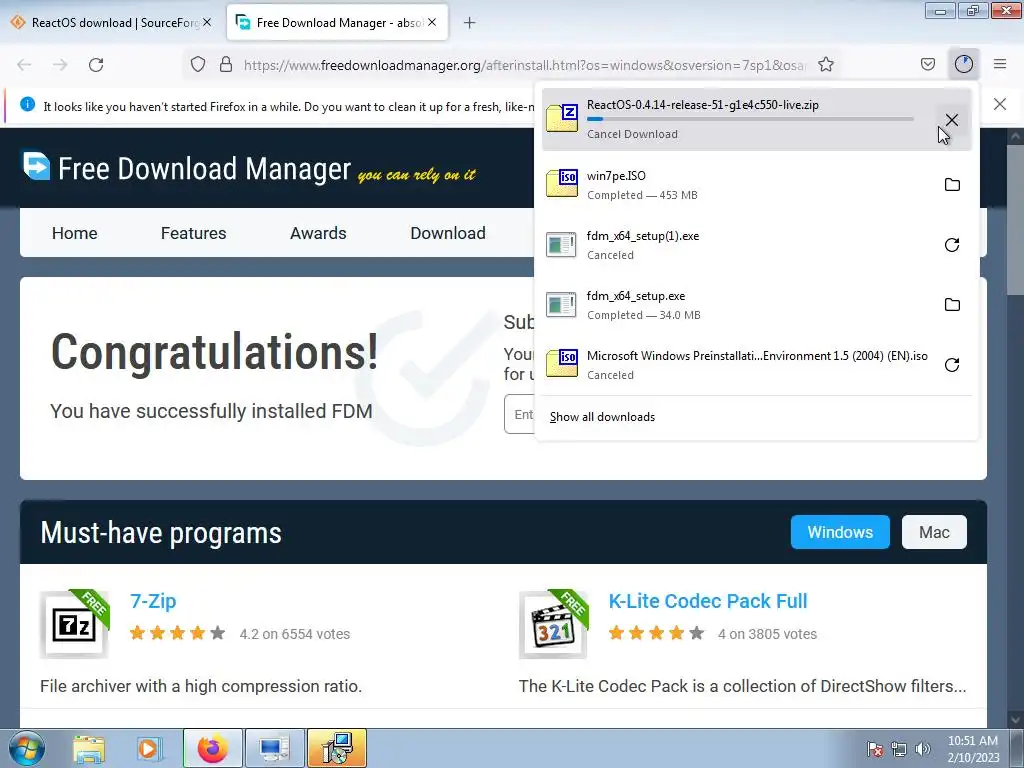Open the 7-Zip program link
Screen dimensions: 1024x768
(x=153, y=601)
